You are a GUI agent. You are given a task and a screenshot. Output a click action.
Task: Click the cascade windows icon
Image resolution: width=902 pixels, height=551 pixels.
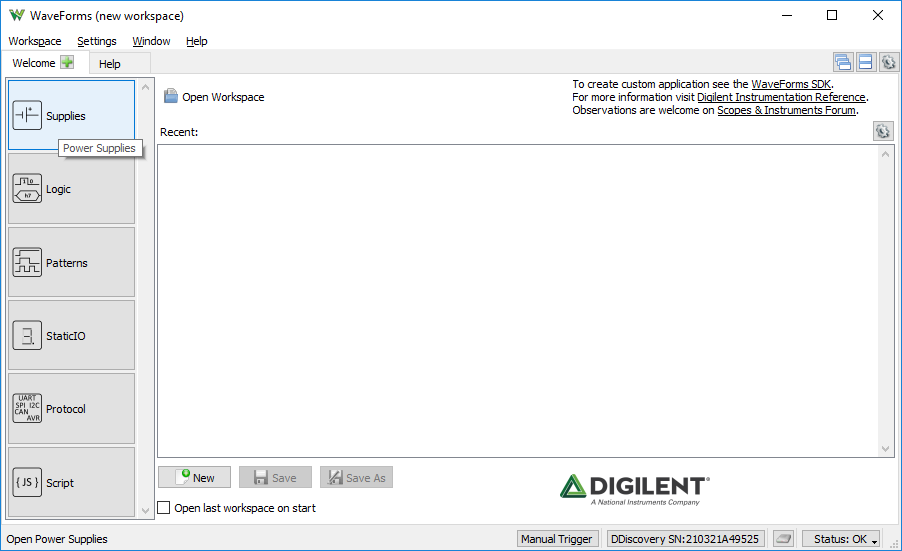843,62
